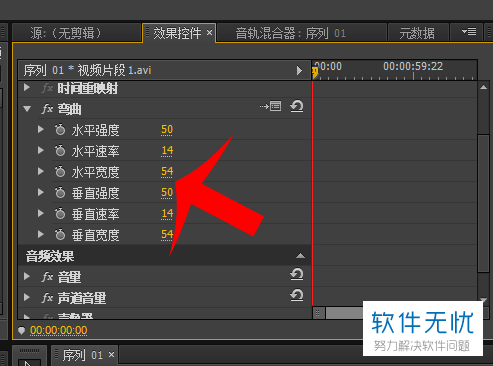Expand the 水平宽度 parameter
The height and width of the screenshot is (366, 493).
(x=41, y=171)
